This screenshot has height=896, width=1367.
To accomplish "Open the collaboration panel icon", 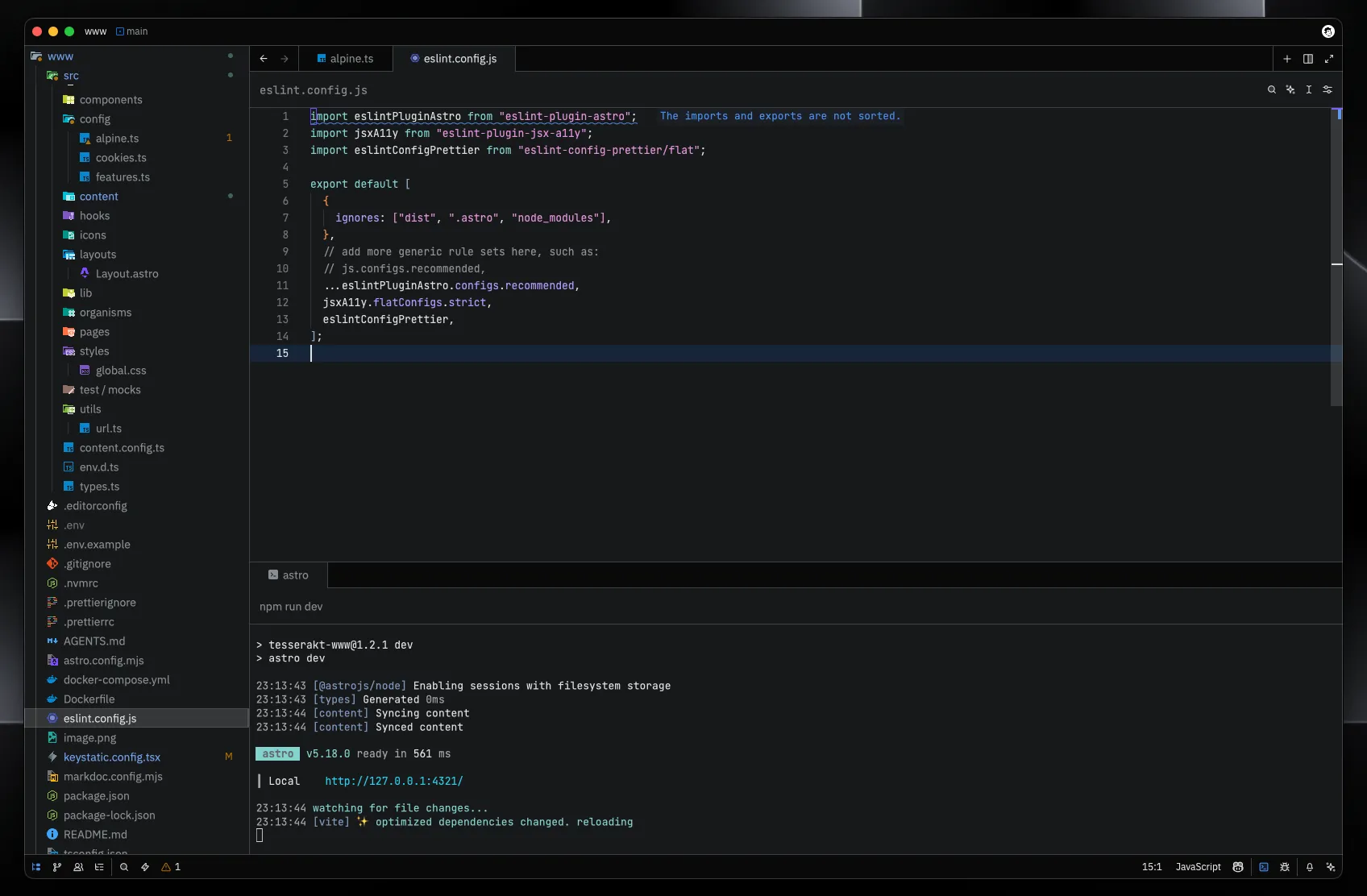I will pos(78,867).
